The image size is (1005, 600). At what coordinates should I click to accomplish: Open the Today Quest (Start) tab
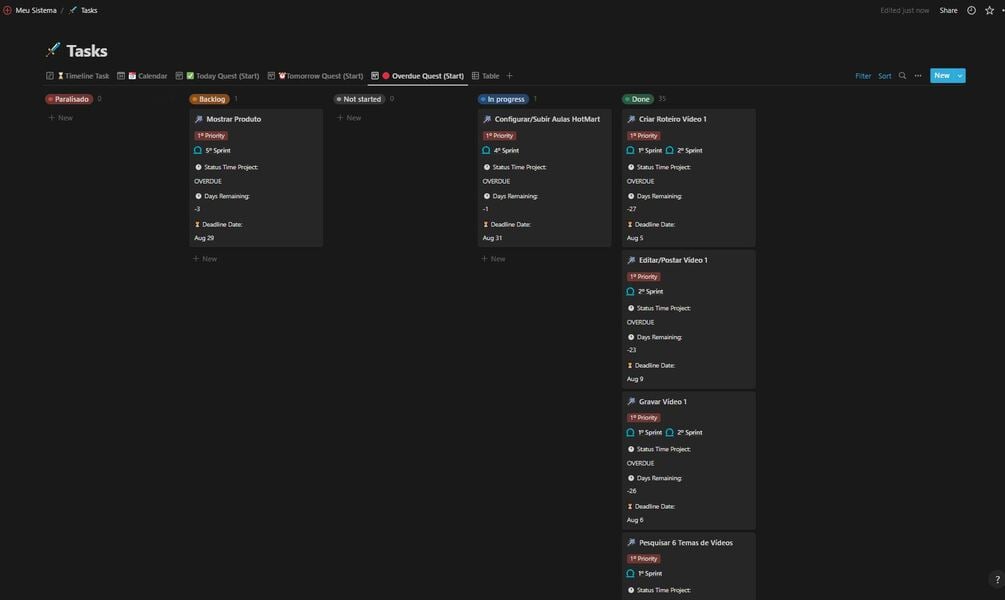(218, 76)
